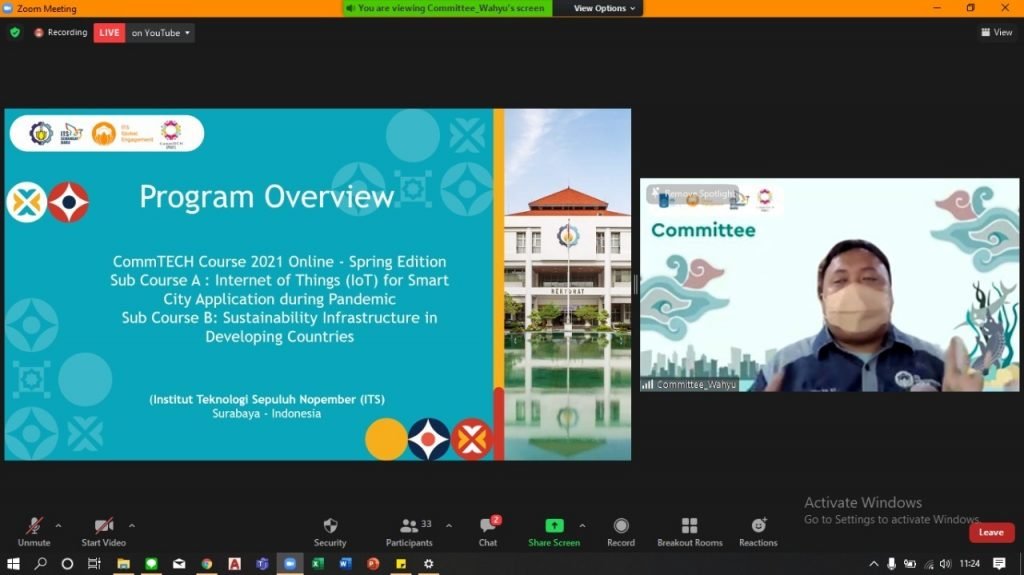This screenshot has height=575, width=1024.
Task: Expand arrow next to Participants
Action: click(449, 525)
